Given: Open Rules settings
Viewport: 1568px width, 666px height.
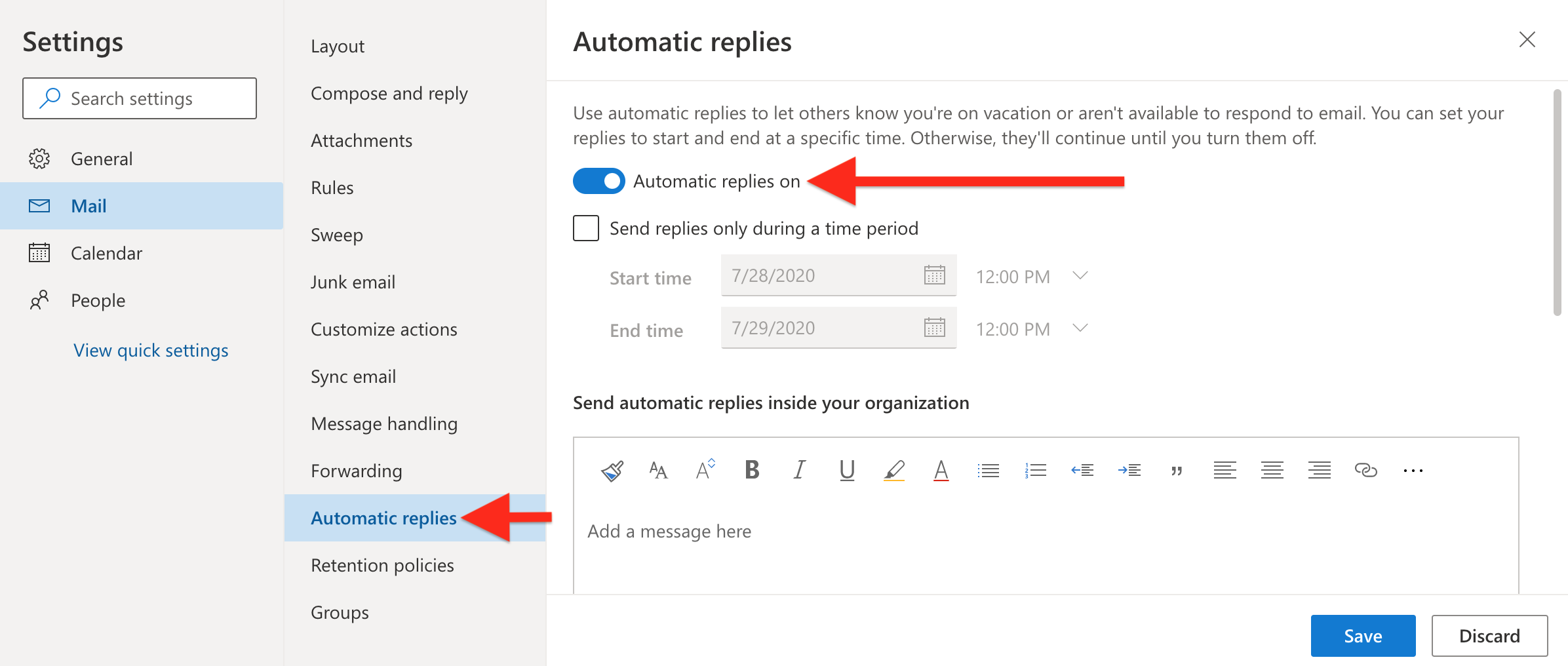Looking at the screenshot, I should click(x=415, y=187).
